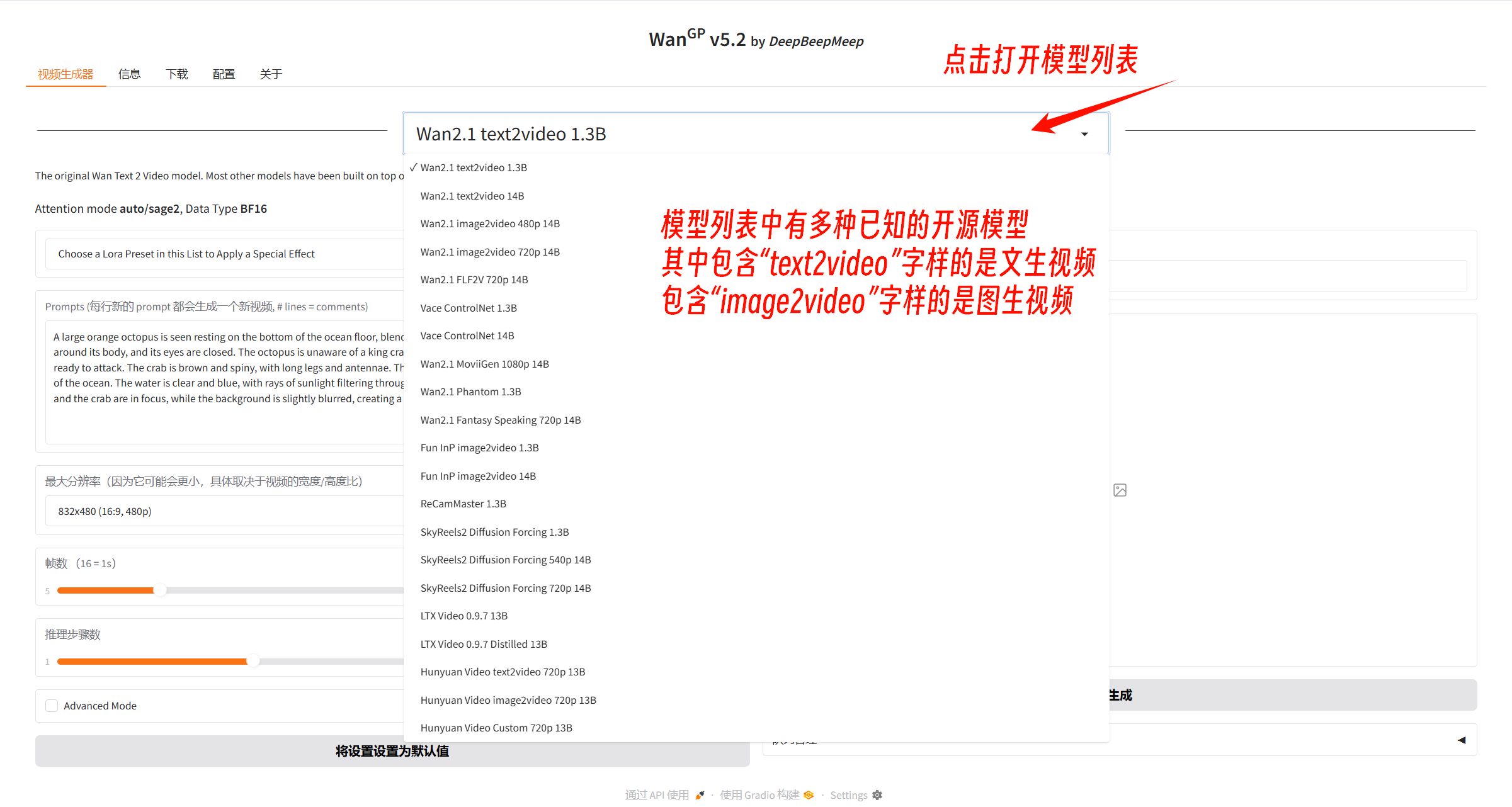The height and width of the screenshot is (807, 1512).
Task: Choose LTX Video 0.9.7 Distilled 13B
Action: point(756,644)
